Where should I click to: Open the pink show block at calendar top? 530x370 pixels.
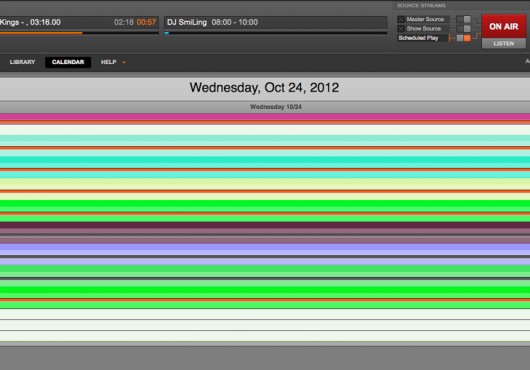click(x=265, y=117)
